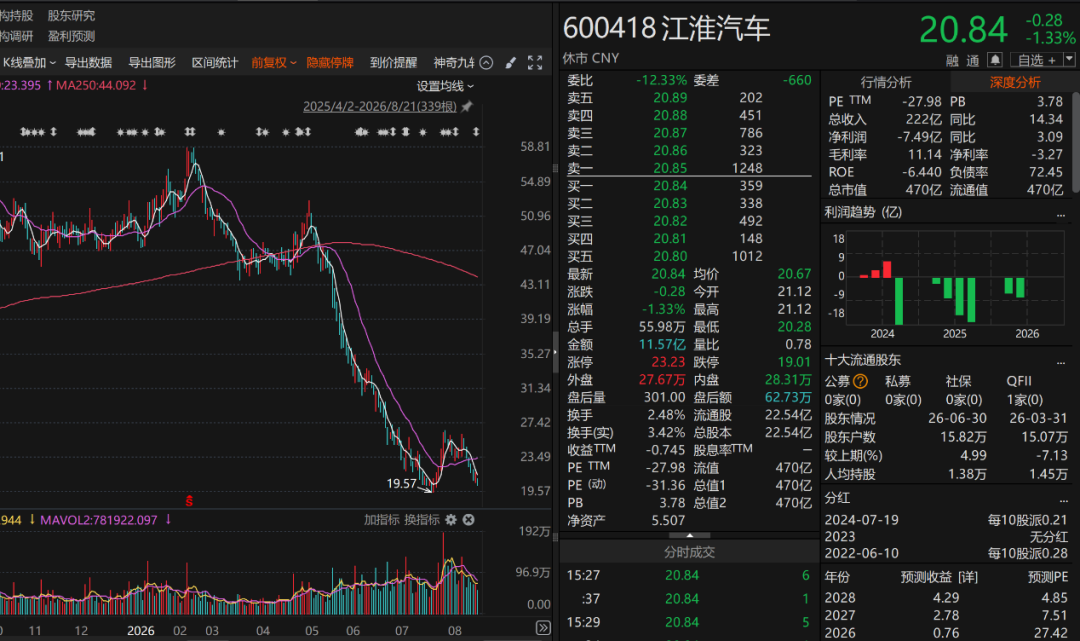Open the date range 2025/4/2-2026/8/21 link
Screen dimensions: 1080x641
pyautogui.click(x=380, y=106)
